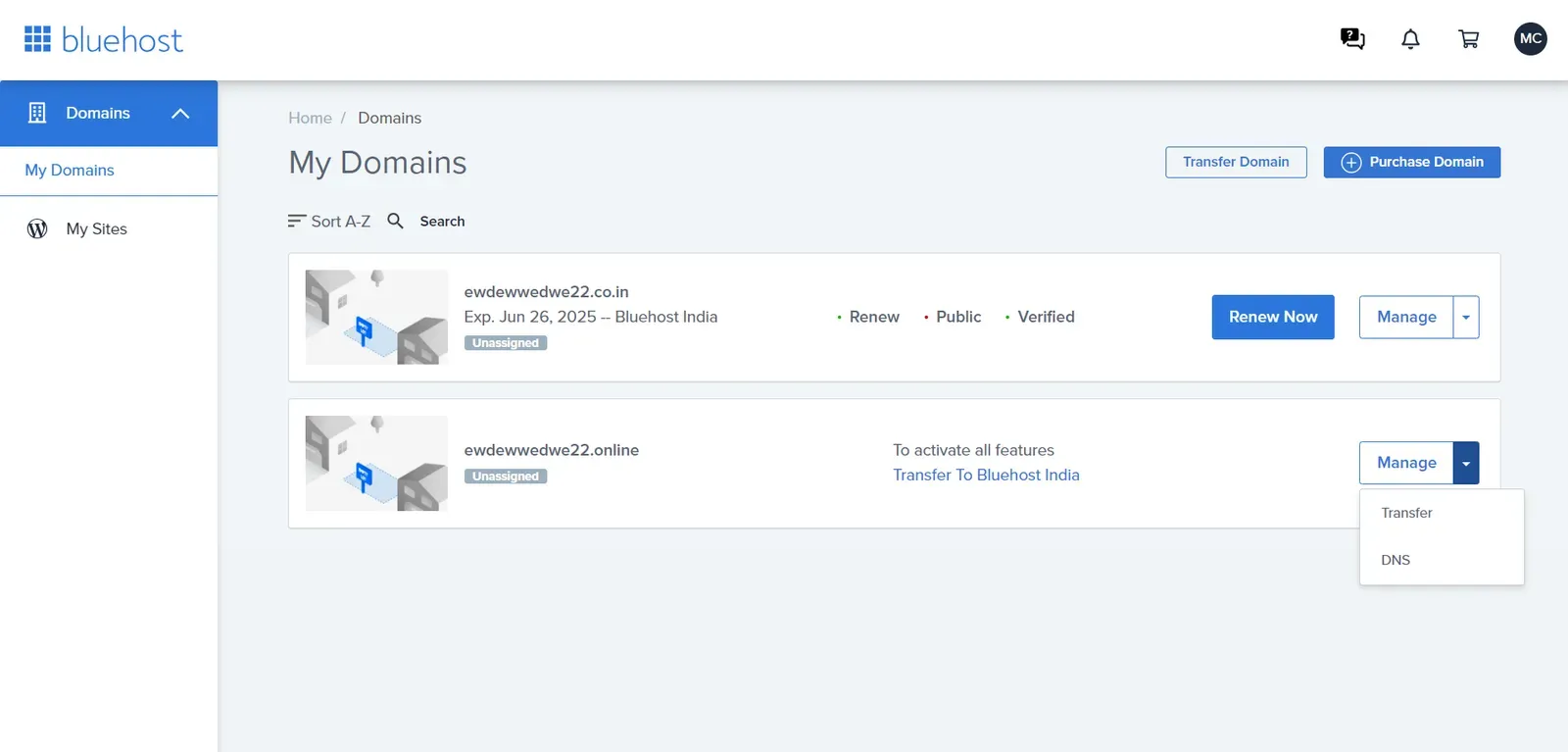
Task: Open the shopping cart
Action: click(x=1469, y=39)
